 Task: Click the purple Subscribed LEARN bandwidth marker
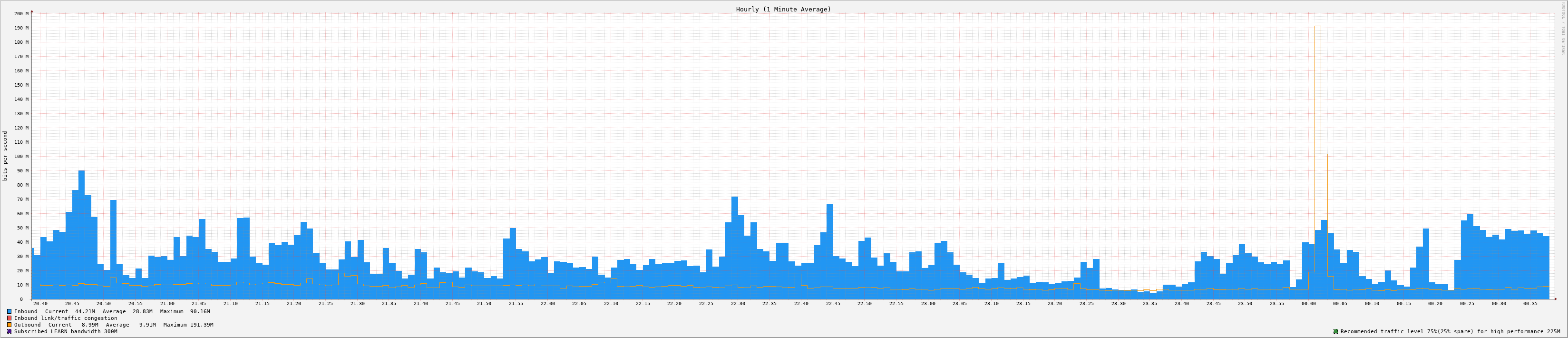[x=9, y=331]
